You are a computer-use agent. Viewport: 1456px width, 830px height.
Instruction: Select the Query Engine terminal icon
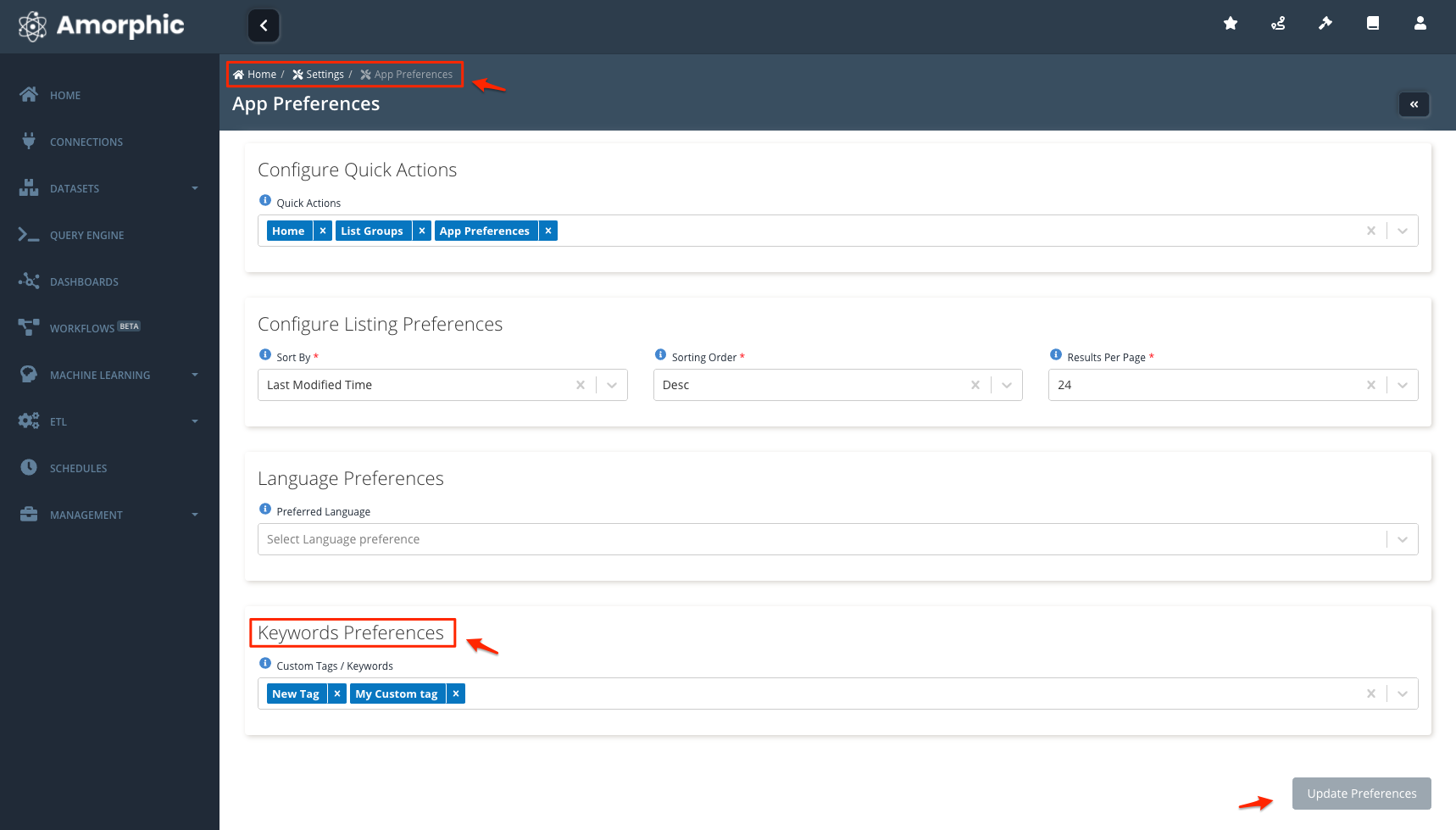point(28,235)
